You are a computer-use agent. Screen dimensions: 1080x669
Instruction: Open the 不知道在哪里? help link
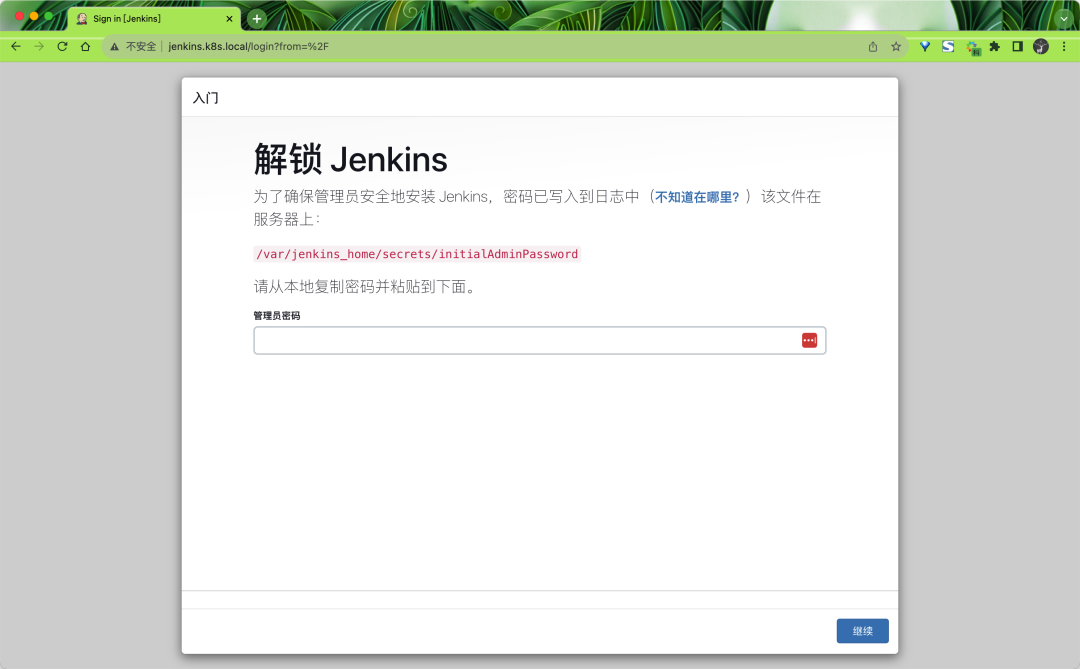click(x=697, y=197)
